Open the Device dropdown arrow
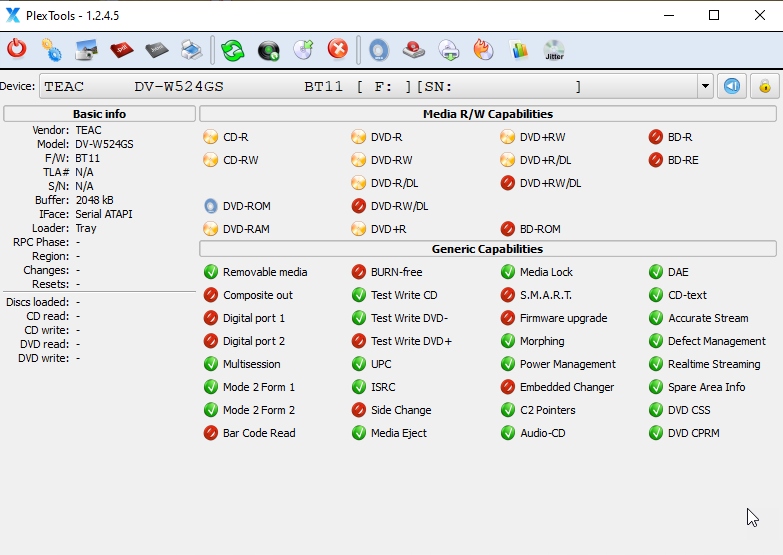 [705, 86]
